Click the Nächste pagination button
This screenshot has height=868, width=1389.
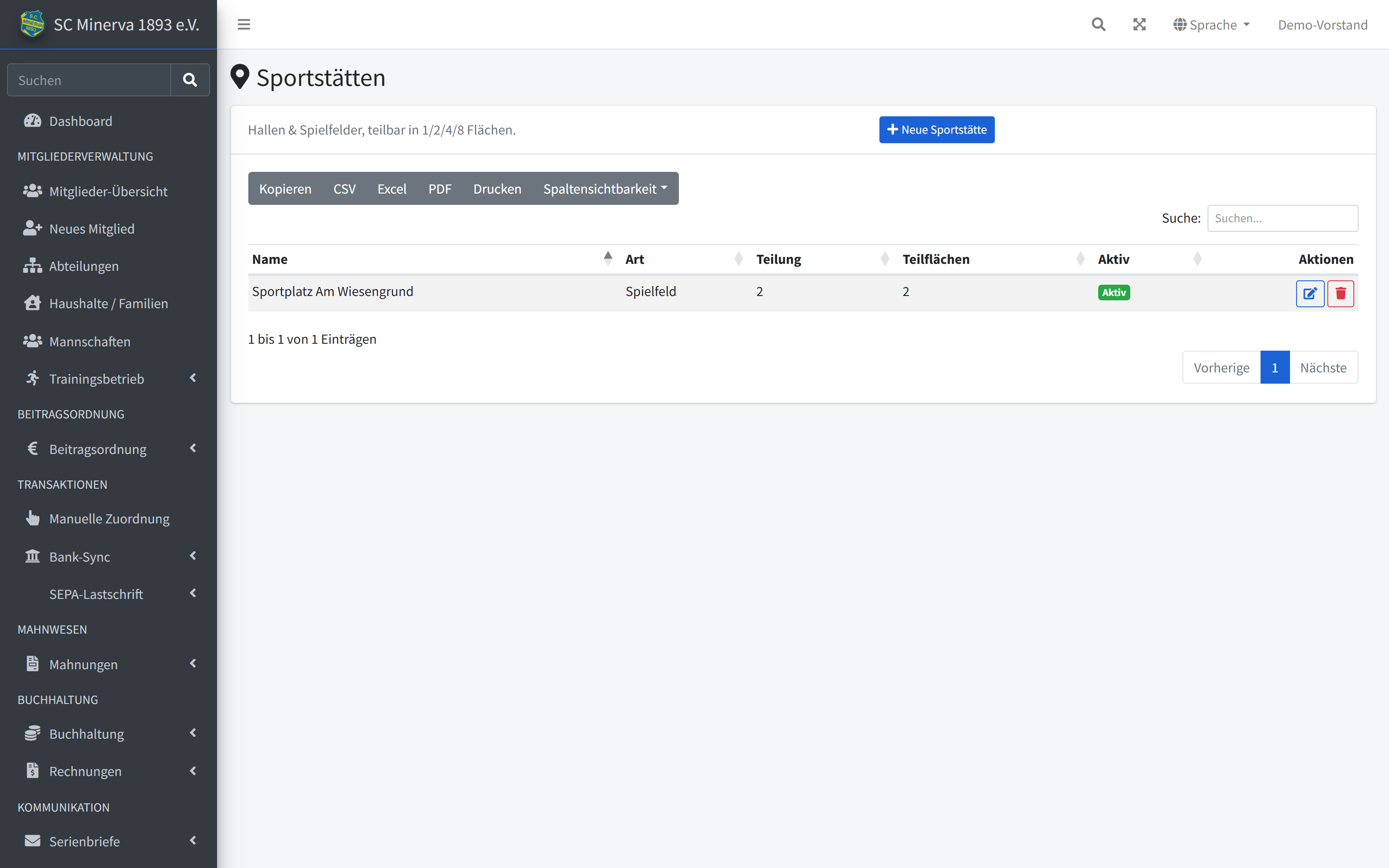point(1323,368)
